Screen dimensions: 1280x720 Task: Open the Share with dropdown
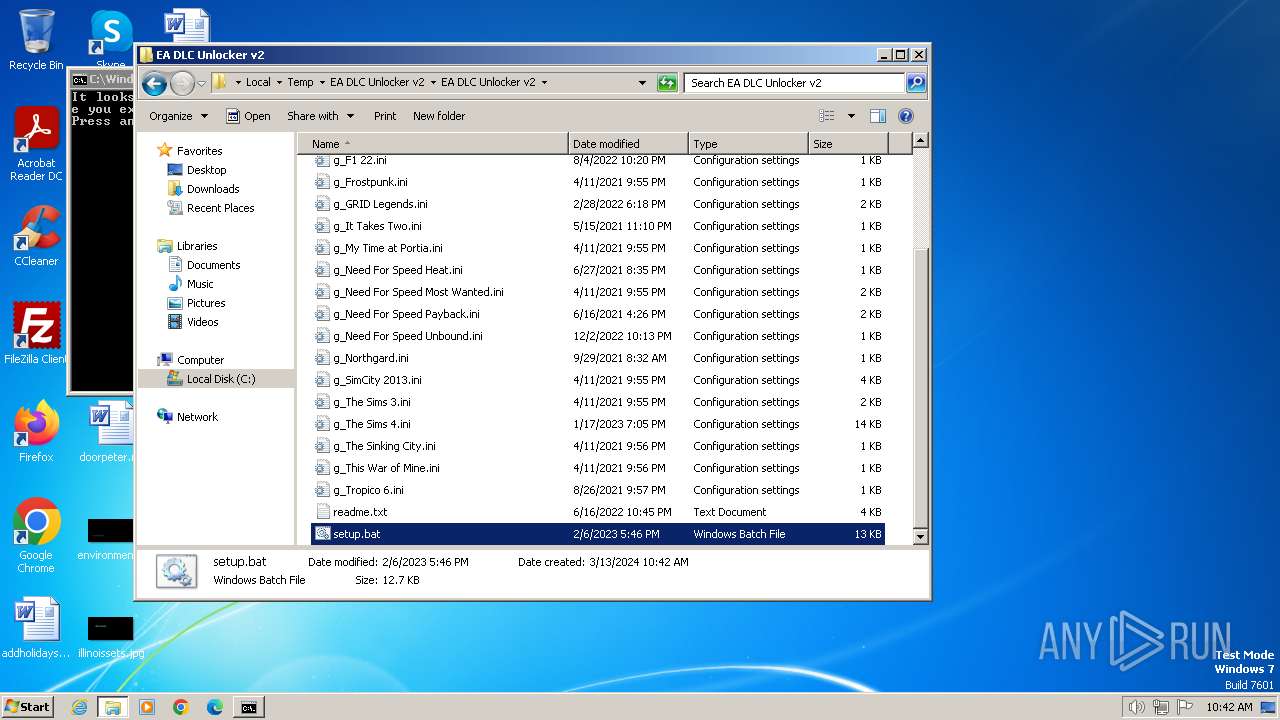coord(320,116)
